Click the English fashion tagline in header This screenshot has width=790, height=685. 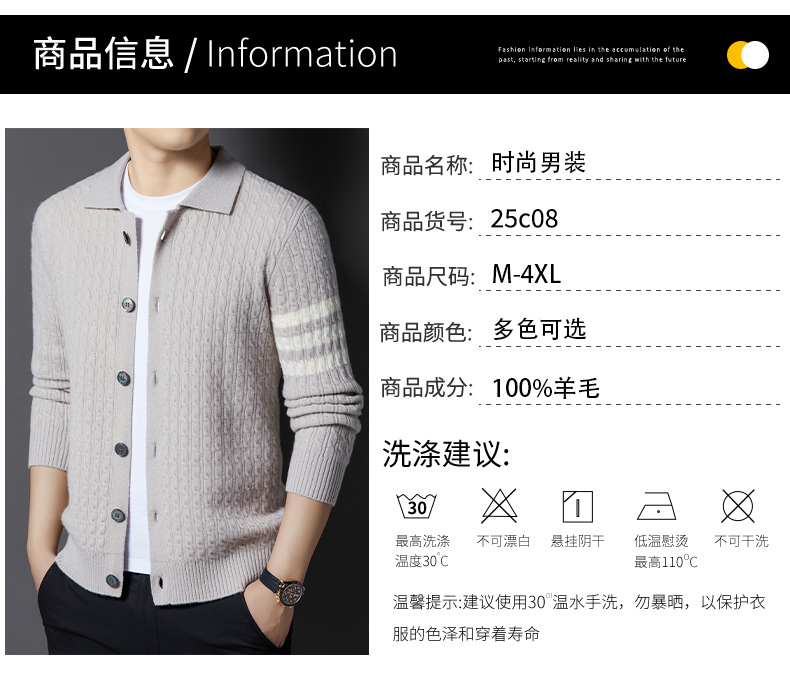(x=592, y=54)
